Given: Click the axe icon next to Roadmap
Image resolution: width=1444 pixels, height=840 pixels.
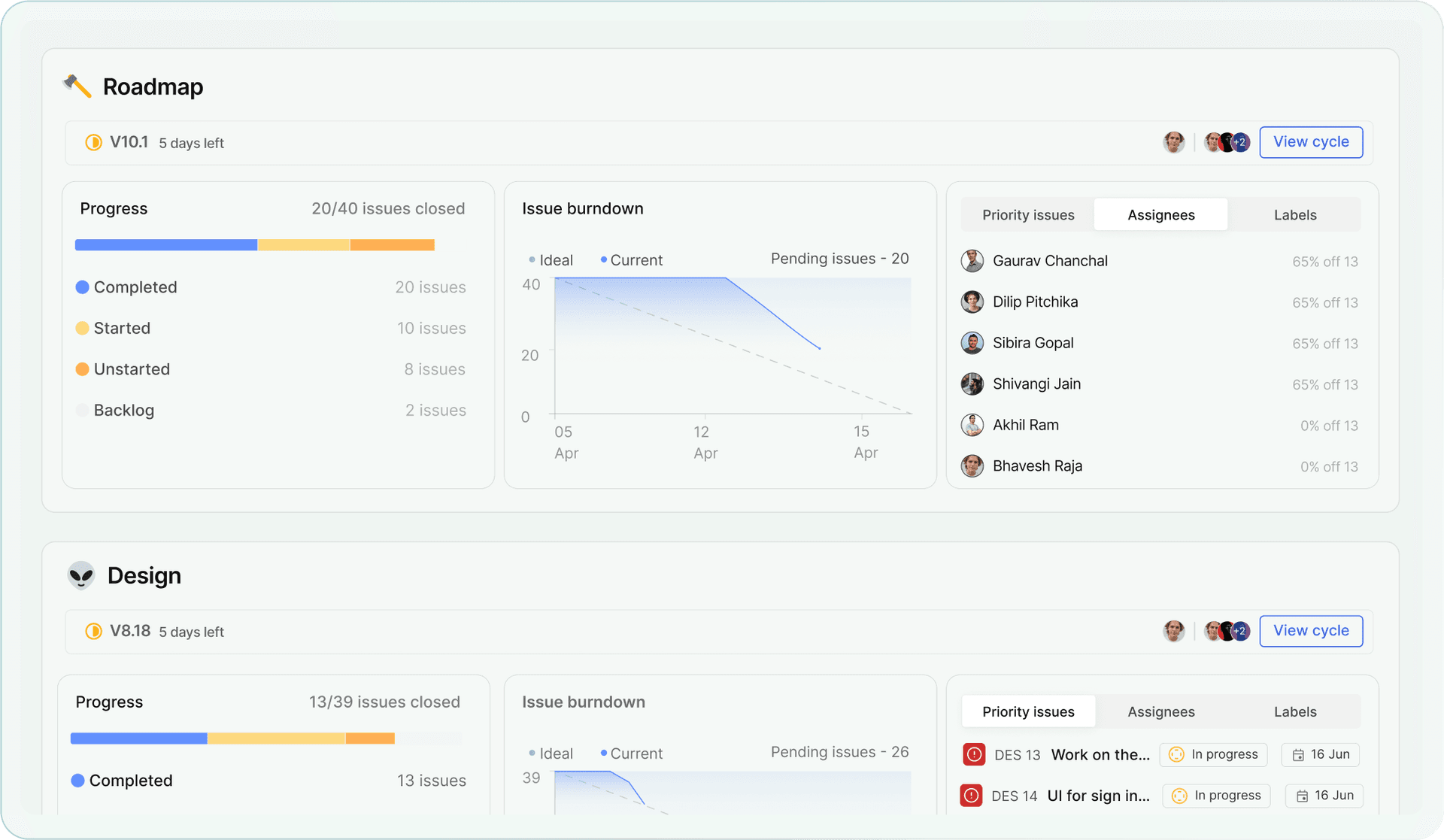Looking at the screenshot, I should click(79, 86).
